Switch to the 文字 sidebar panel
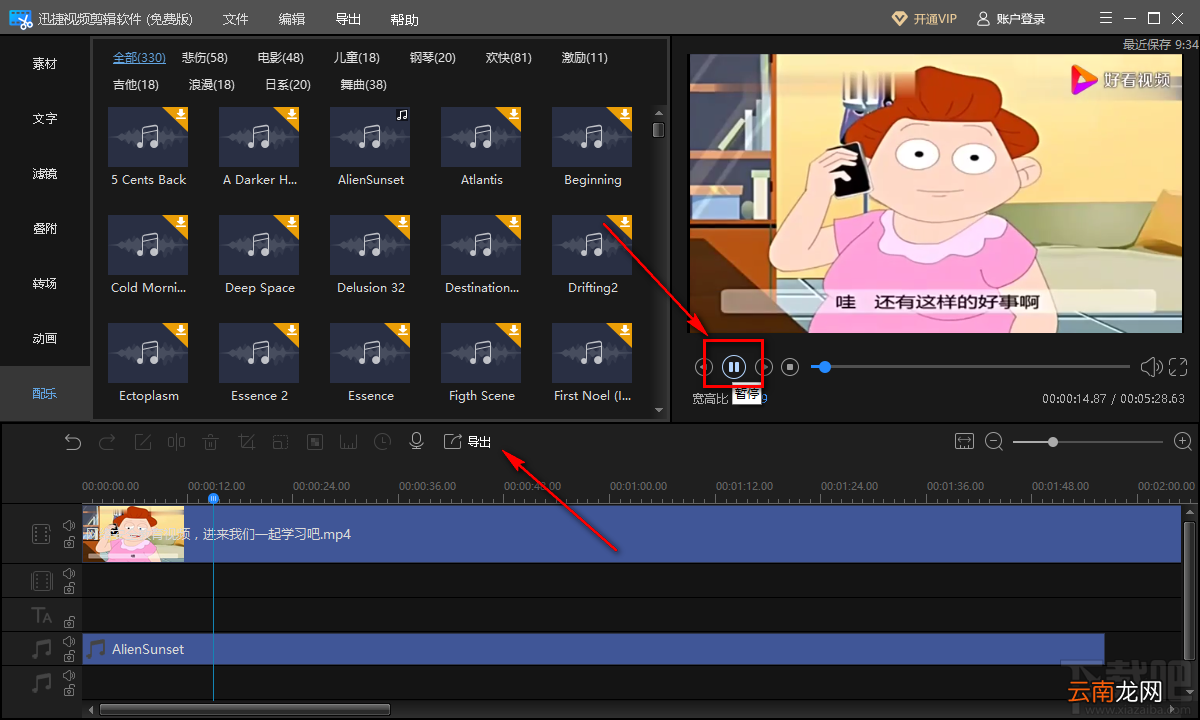Image resolution: width=1200 pixels, height=720 pixels. (x=45, y=118)
